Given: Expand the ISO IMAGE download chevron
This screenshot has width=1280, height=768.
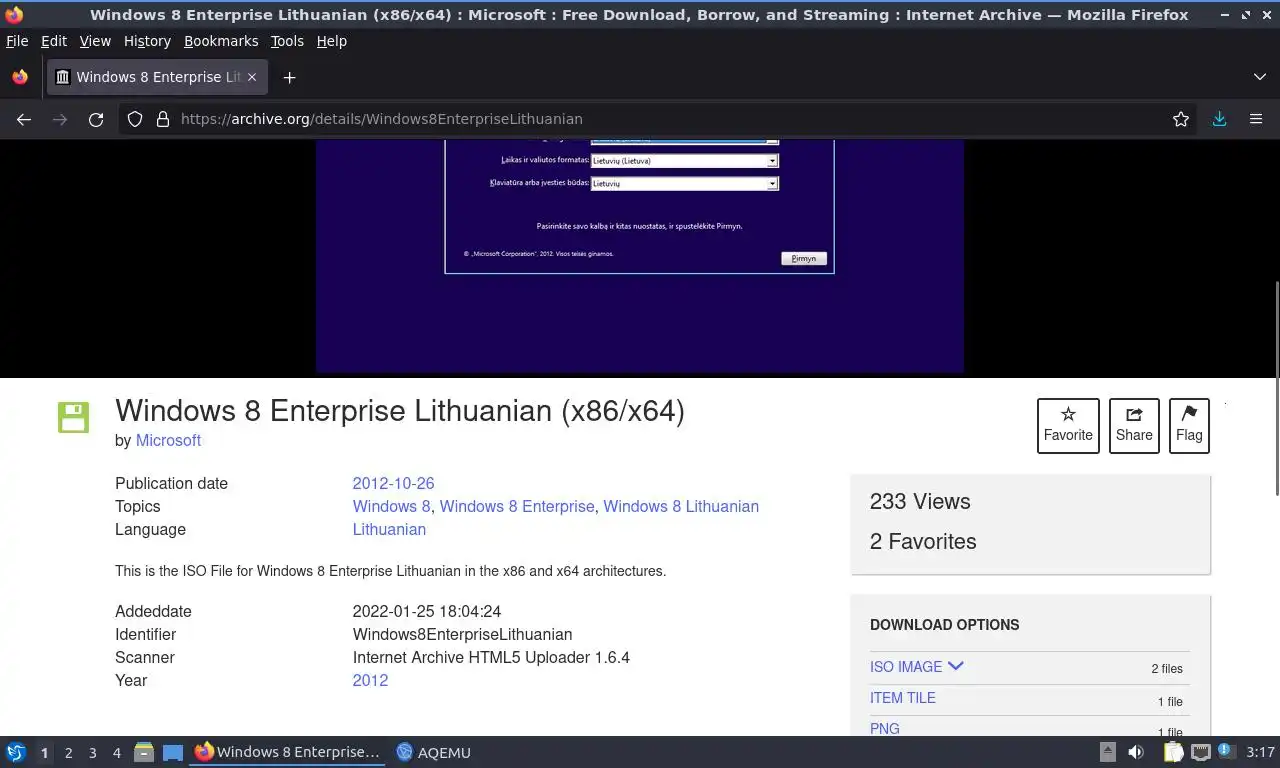Looking at the screenshot, I should 955,666.
